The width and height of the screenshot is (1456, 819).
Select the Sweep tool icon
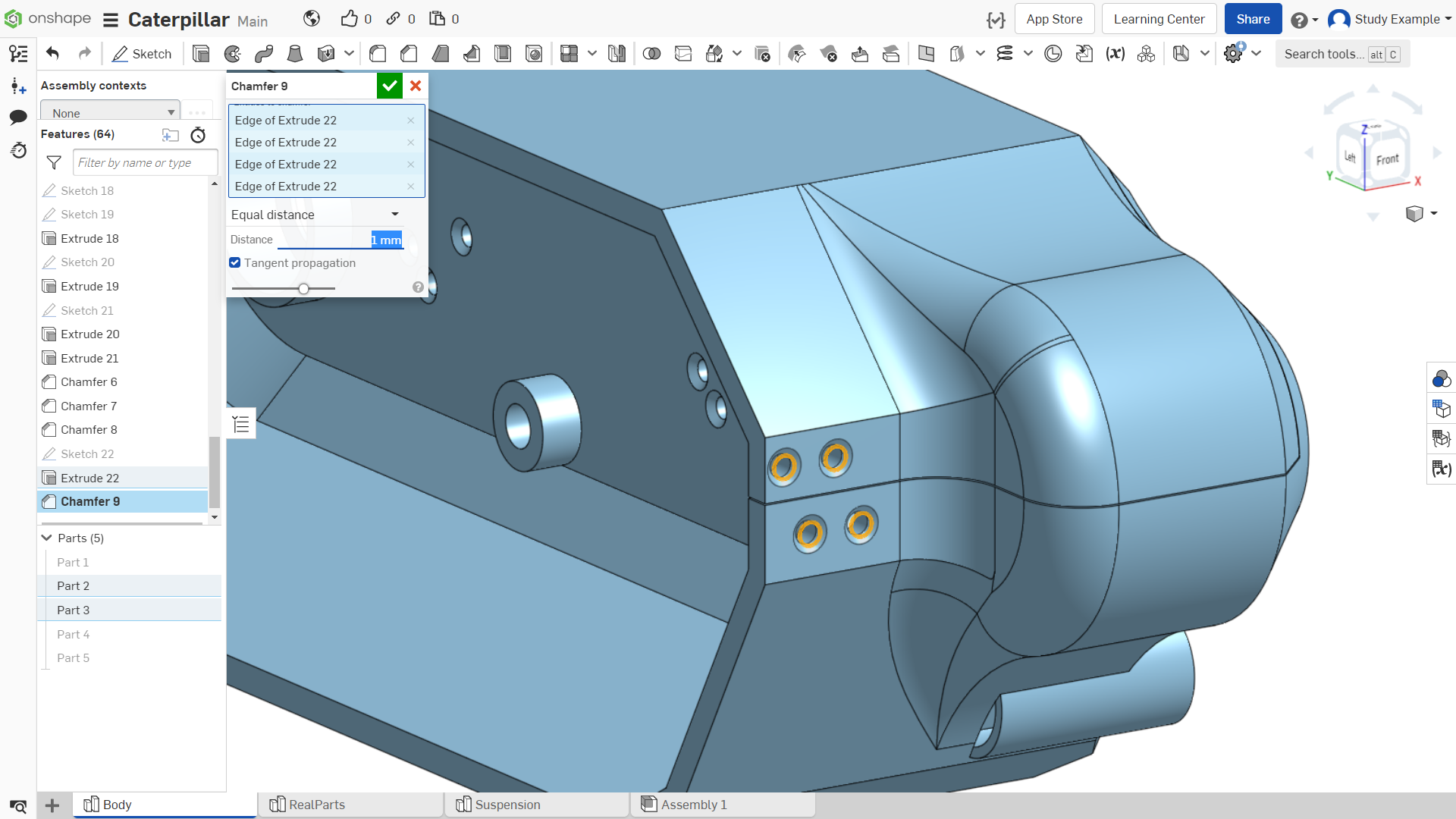pyautogui.click(x=264, y=54)
